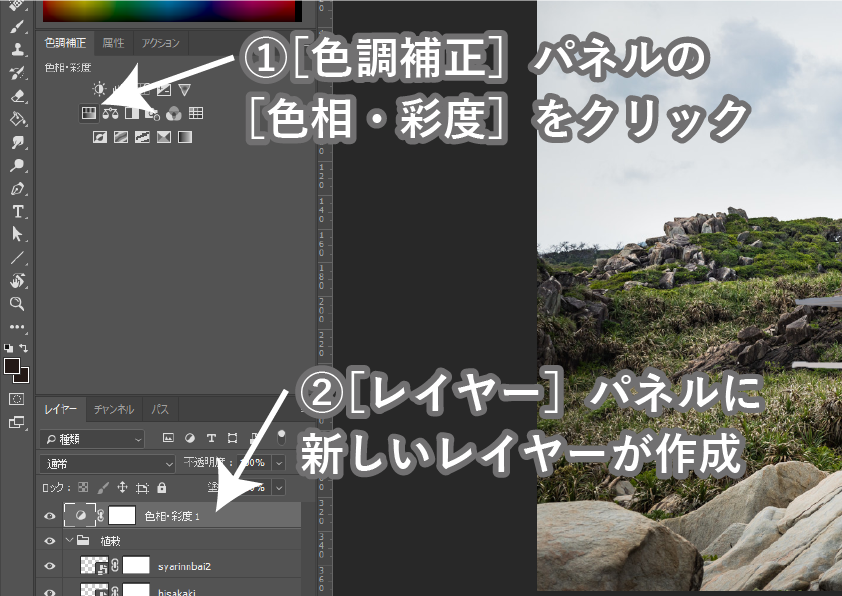Filter layers by type layers
The height and width of the screenshot is (596, 842).
pyautogui.click(x=211, y=438)
